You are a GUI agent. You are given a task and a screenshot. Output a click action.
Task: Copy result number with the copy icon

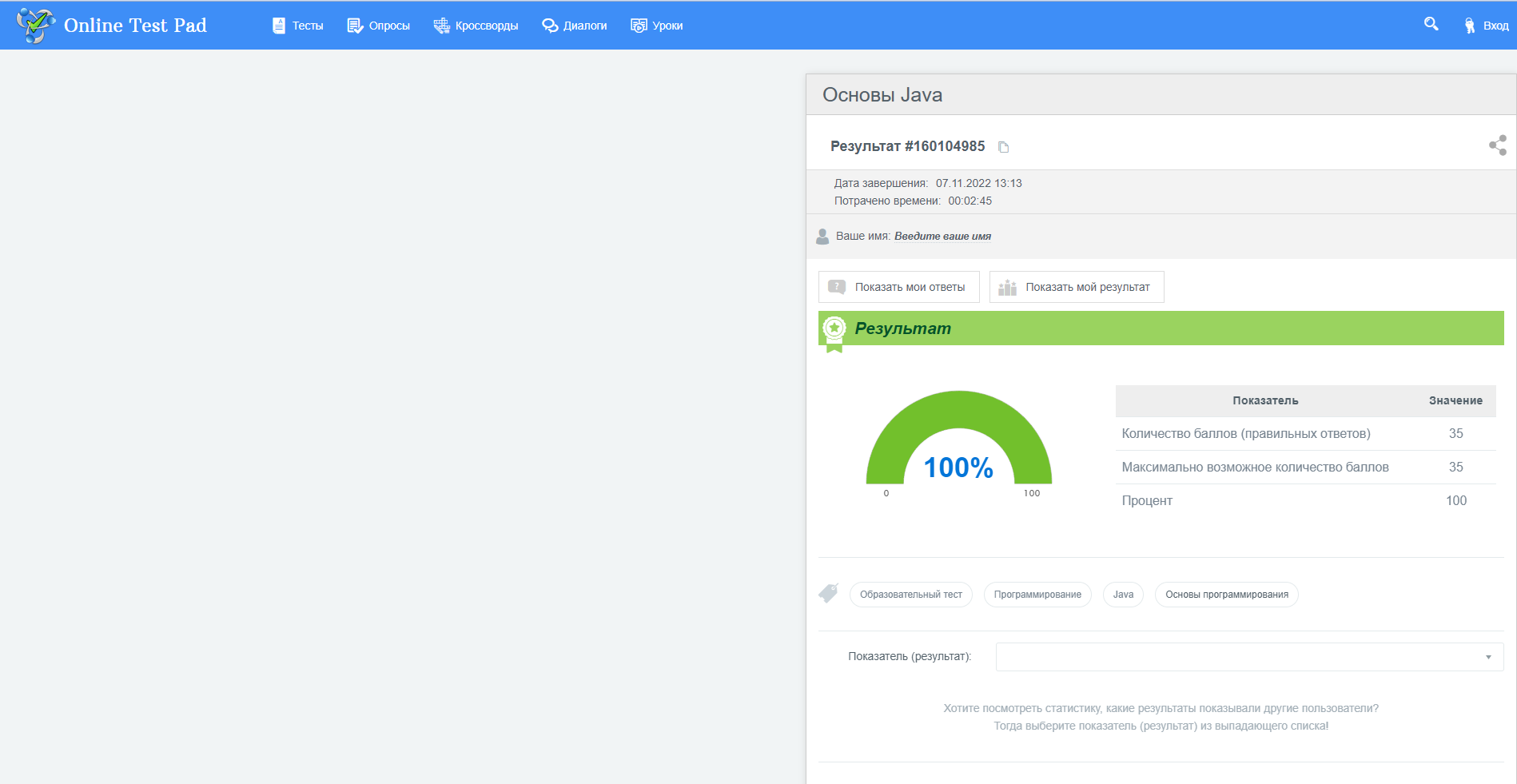pos(1004,147)
